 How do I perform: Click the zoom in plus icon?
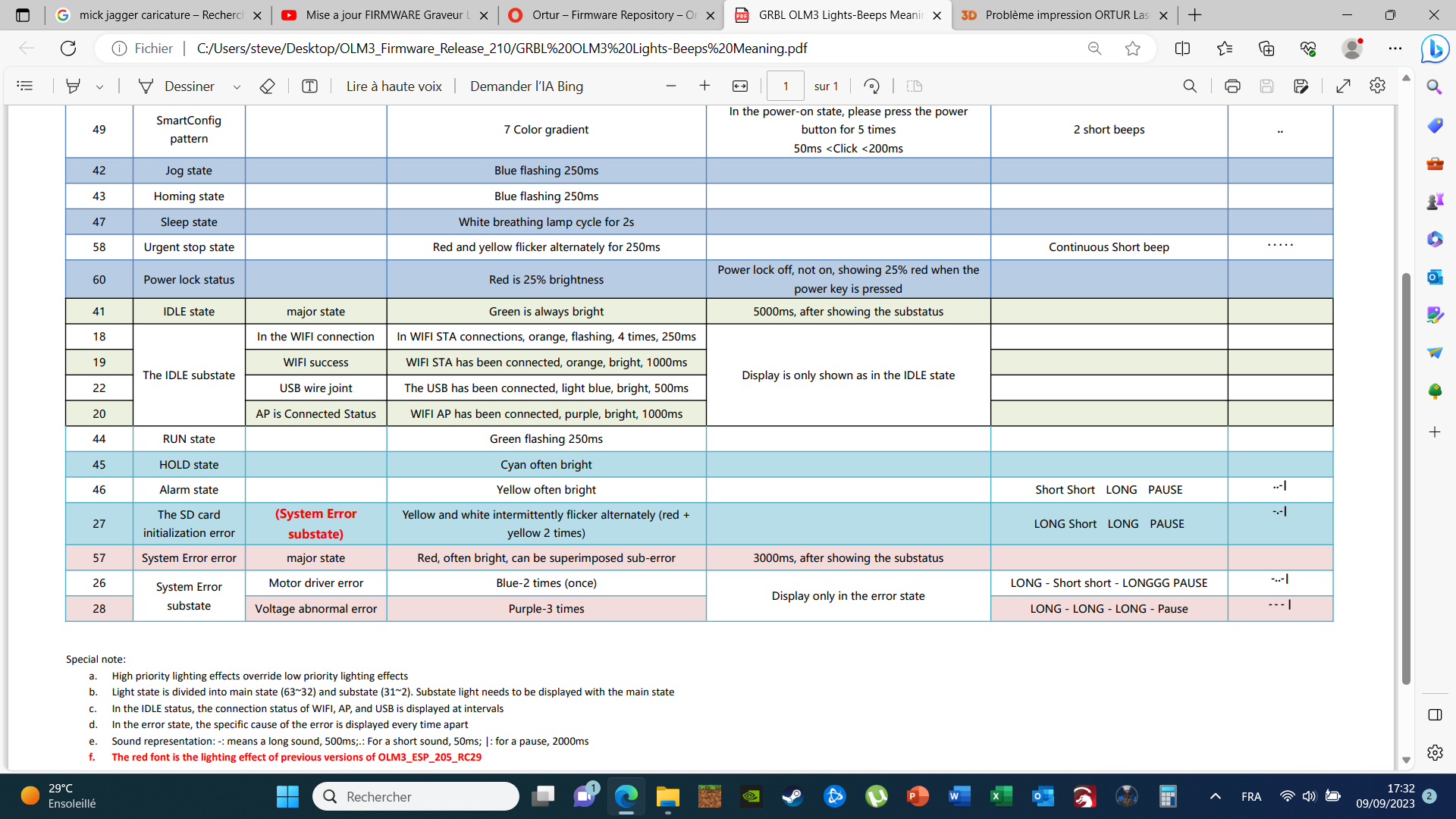pos(704,86)
